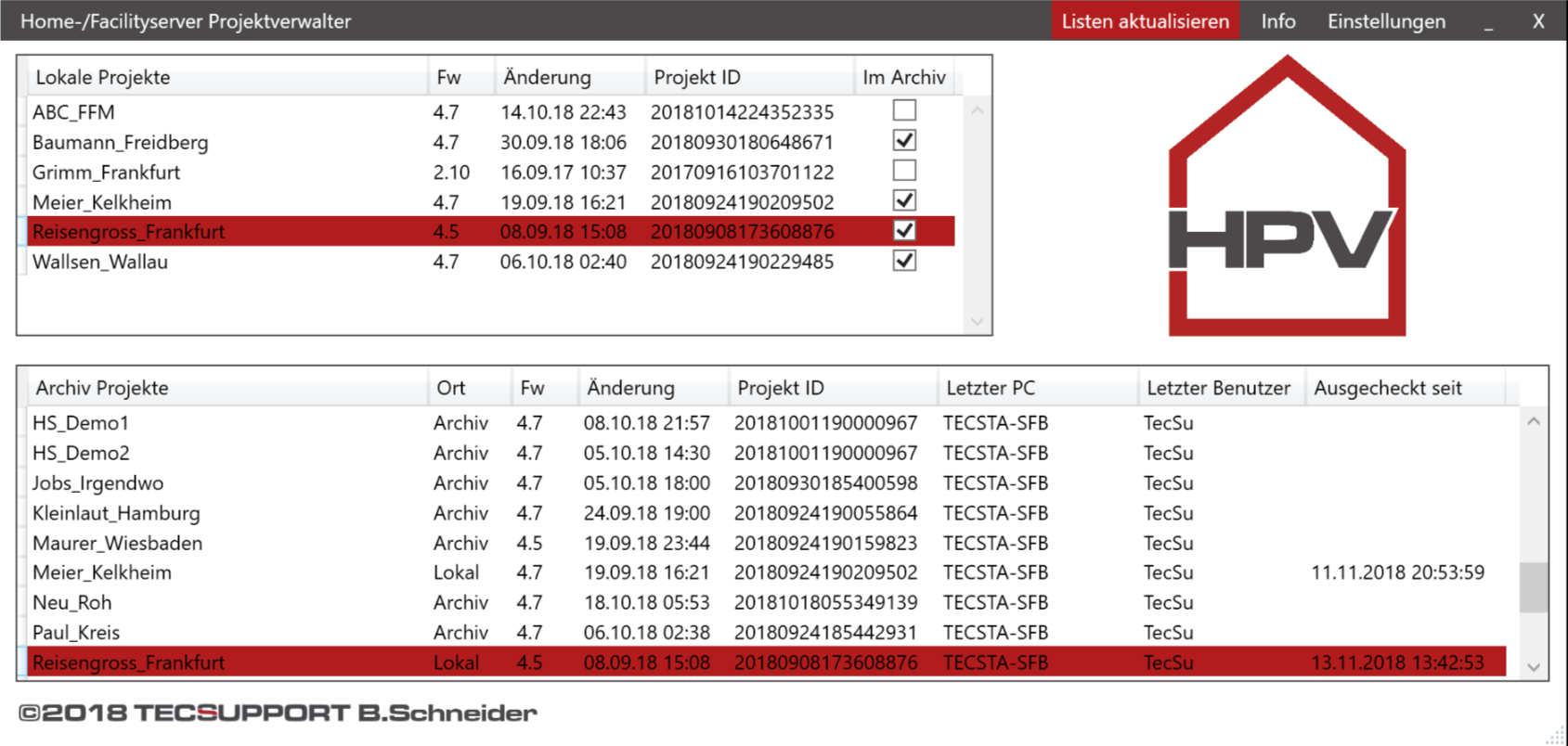Select Wallsen_Wallau in local projects
This screenshot has width=1568, height=746.
pyautogui.click(x=100, y=262)
